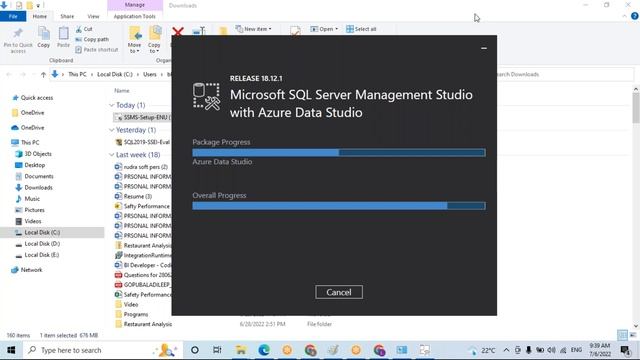Open the Windows Start menu
The height and width of the screenshot is (360, 640).
click(x=11, y=350)
